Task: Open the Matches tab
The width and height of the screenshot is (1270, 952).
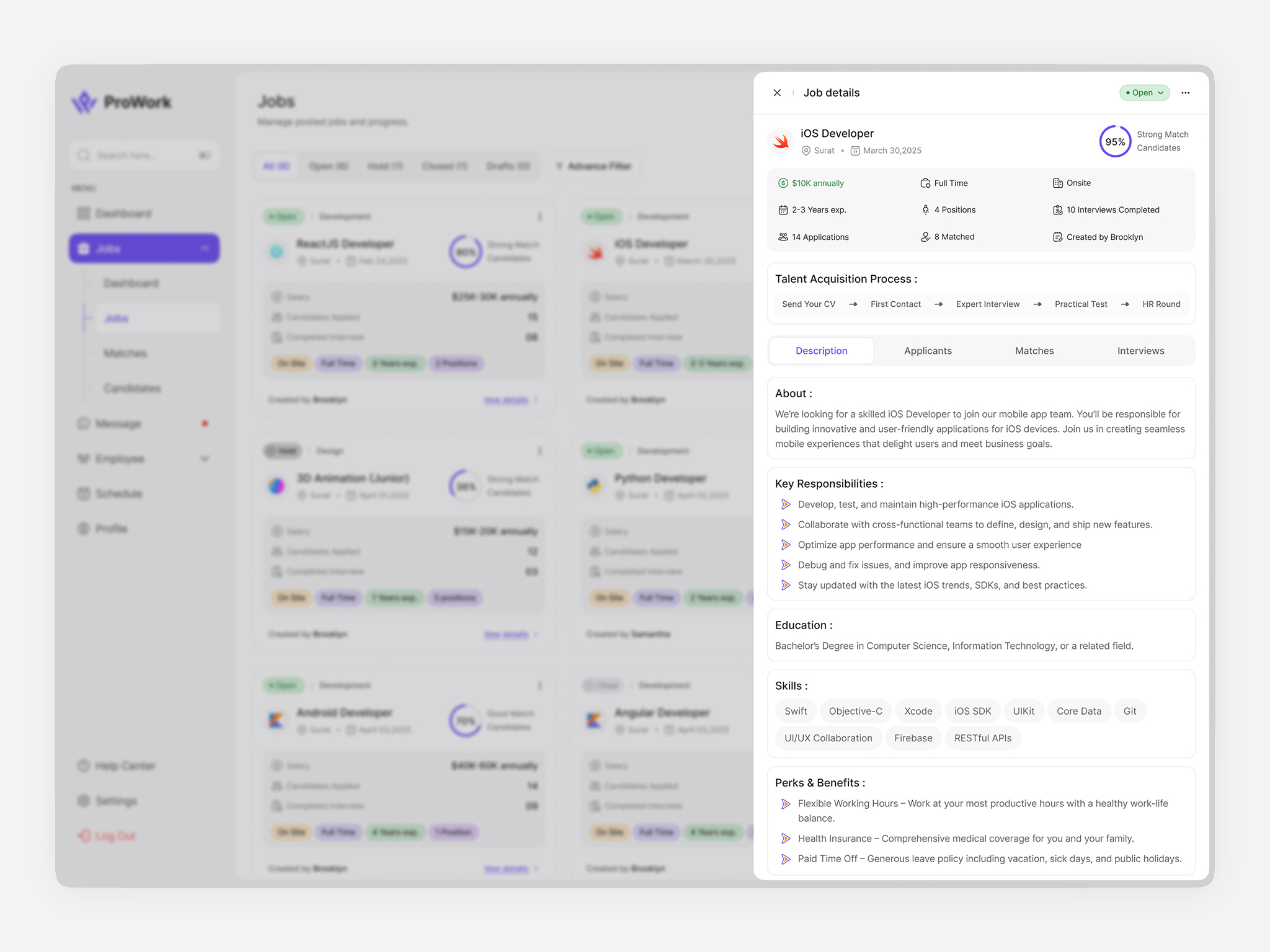Action: (1034, 351)
